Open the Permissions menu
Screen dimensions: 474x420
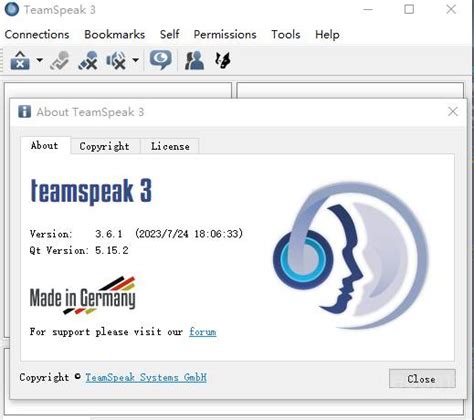click(225, 34)
